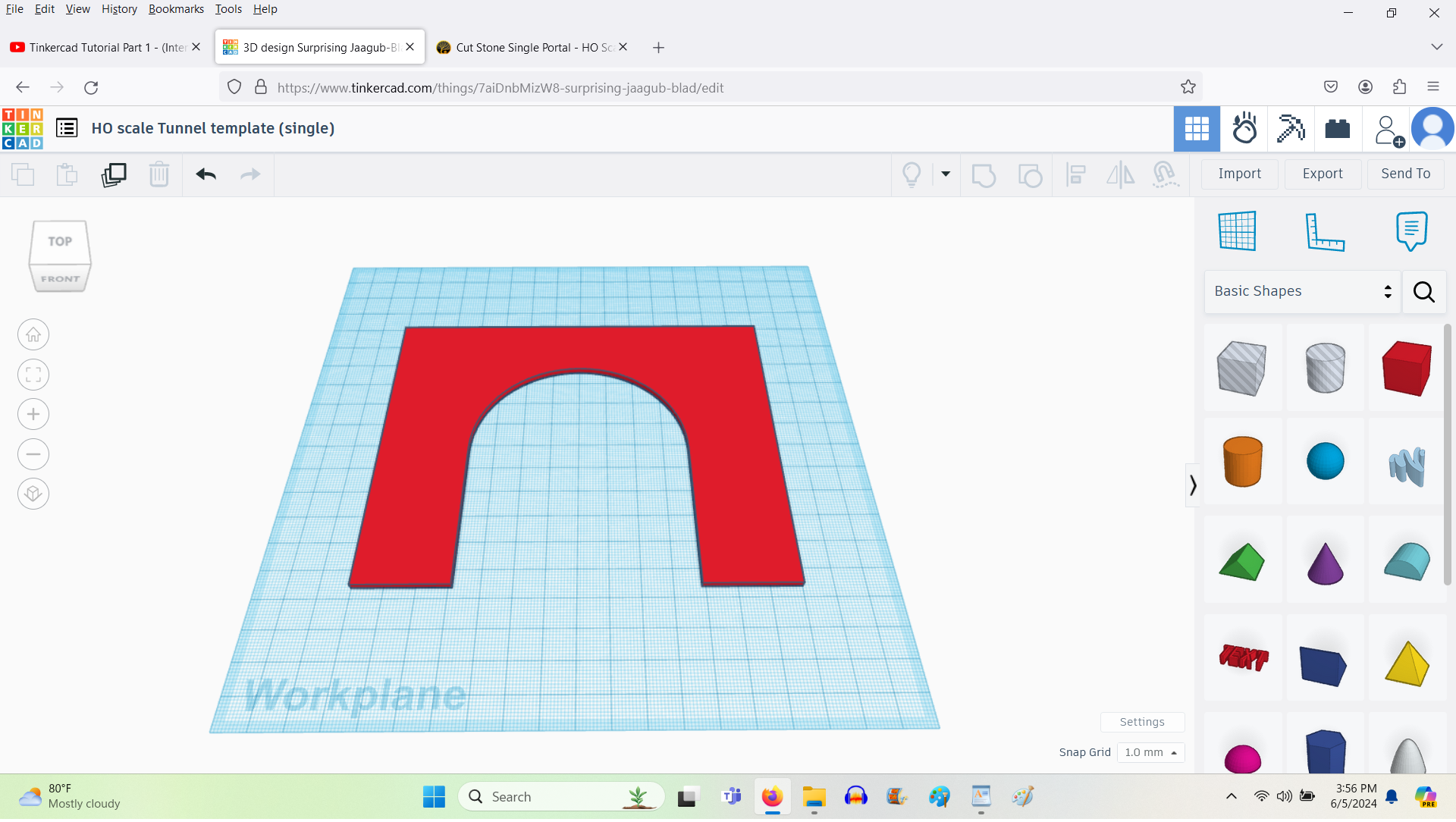Undo the last action
Viewport: 1456px width, 822px height.
pos(205,174)
